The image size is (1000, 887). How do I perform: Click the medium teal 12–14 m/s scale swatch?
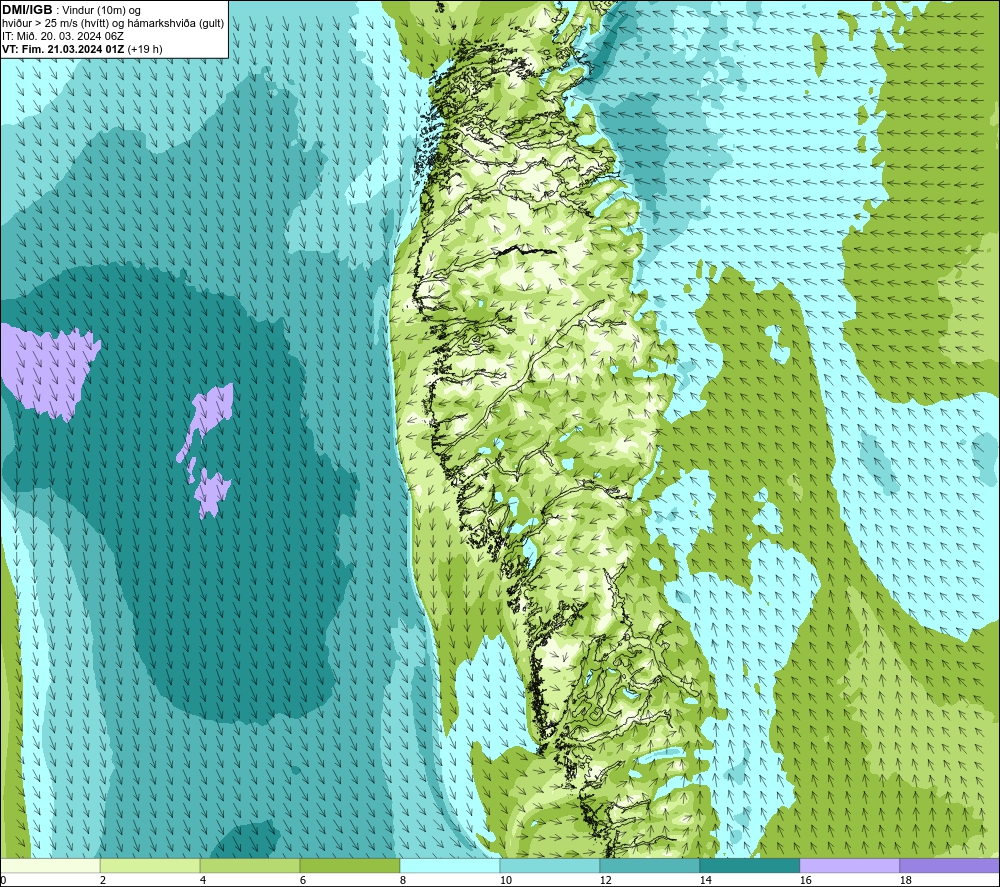click(x=649, y=865)
